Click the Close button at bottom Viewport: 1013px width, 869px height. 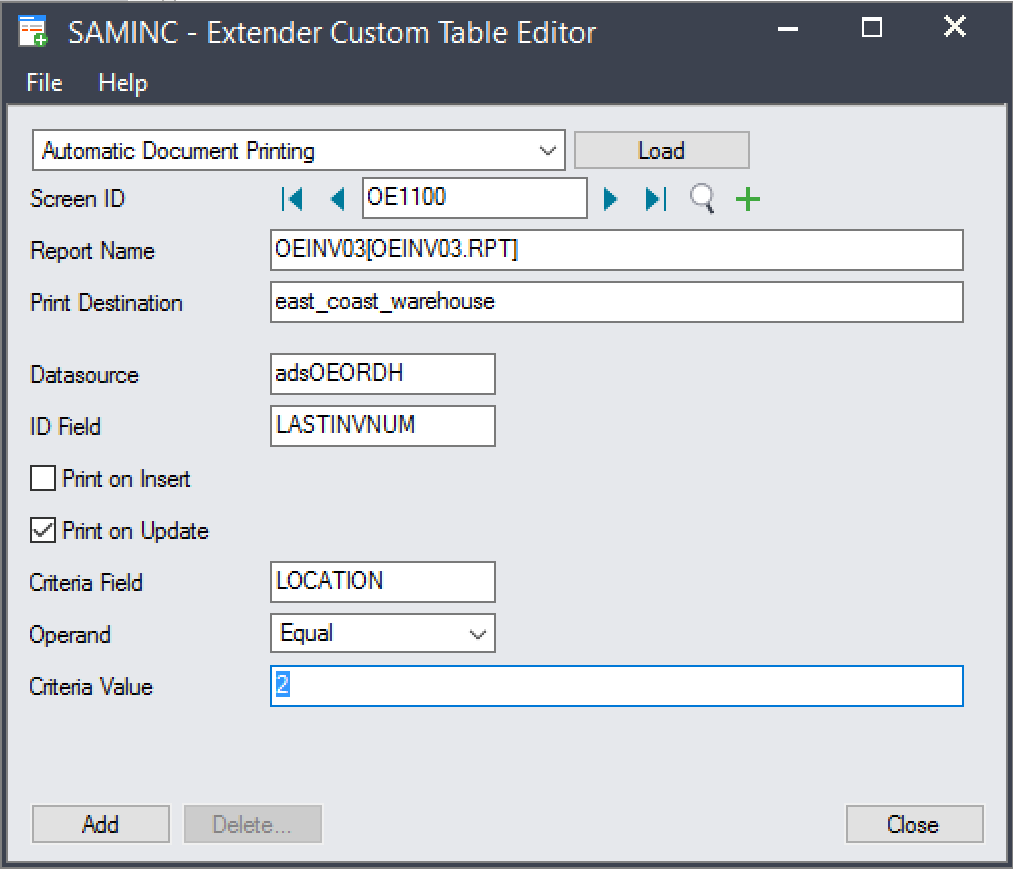[x=915, y=824]
